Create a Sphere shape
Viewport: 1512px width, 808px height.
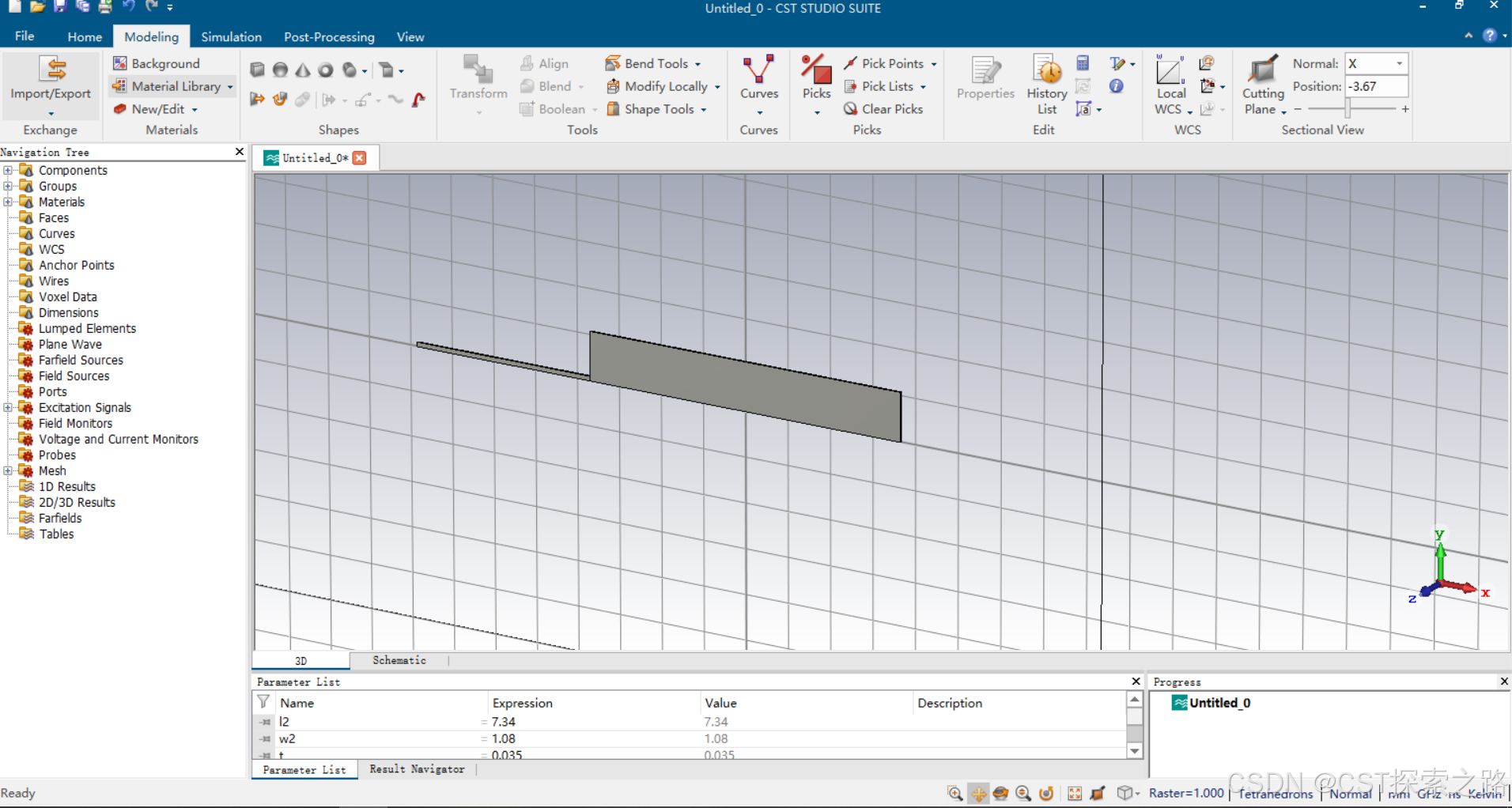pyautogui.click(x=280, y=70)
